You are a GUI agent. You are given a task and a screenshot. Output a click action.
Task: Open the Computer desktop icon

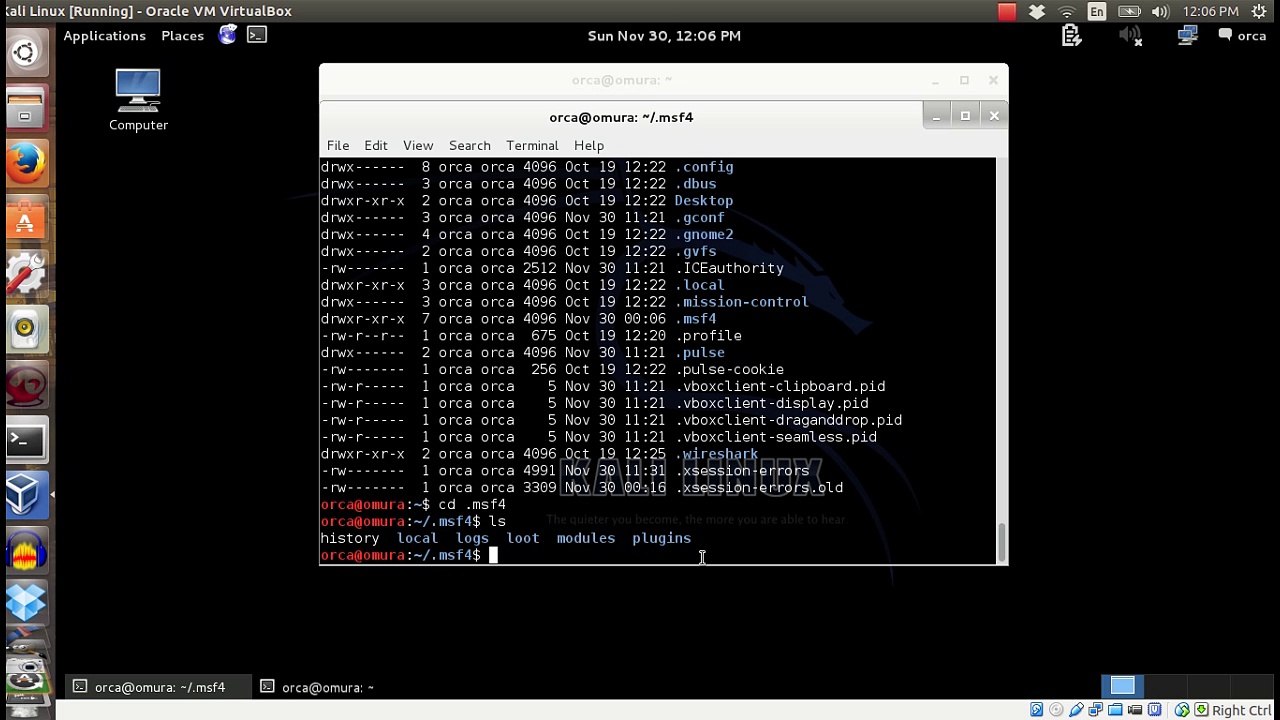(x=138, y=100)
